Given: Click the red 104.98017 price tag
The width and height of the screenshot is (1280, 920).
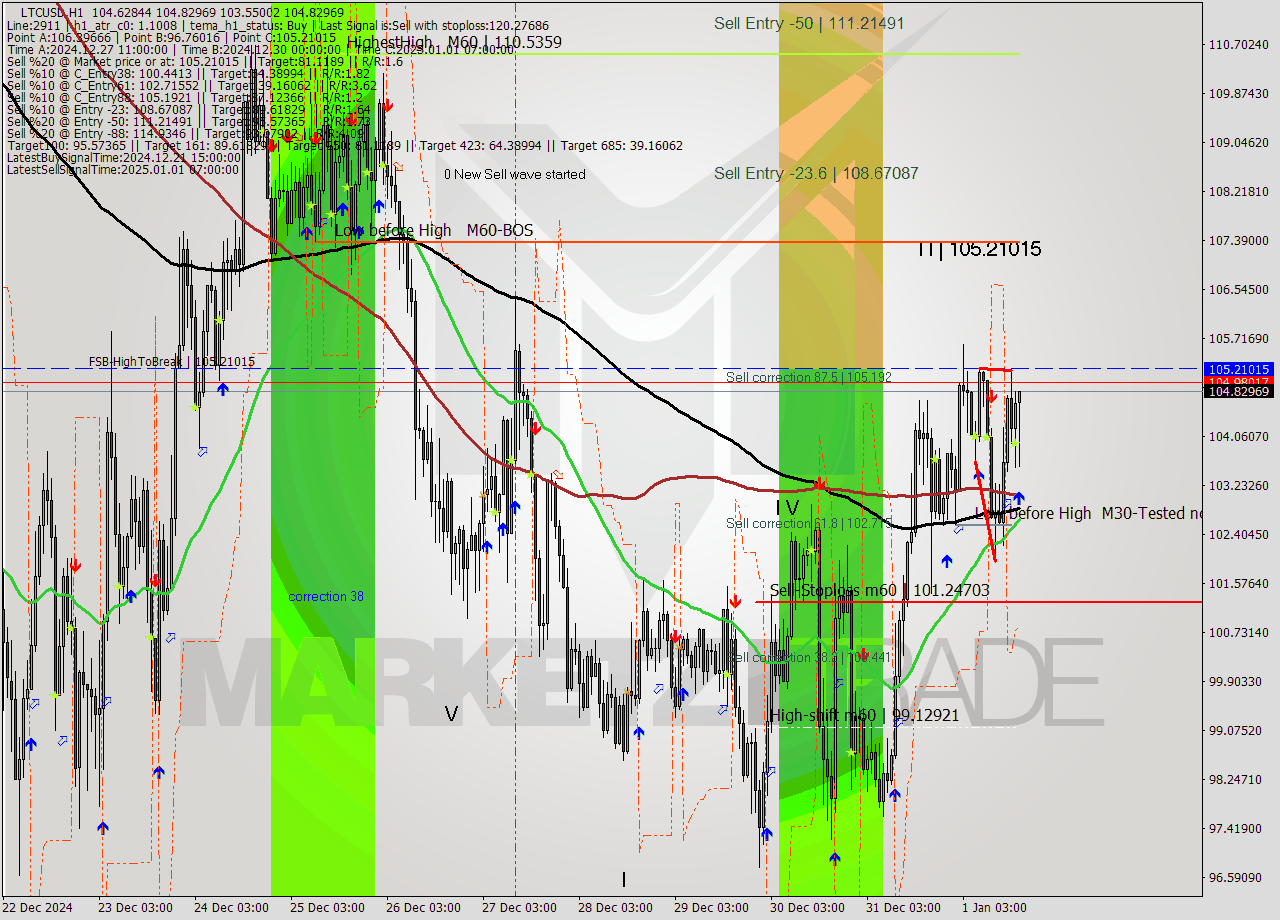Looking at the screenshot, I should [x=1240, y=380].
